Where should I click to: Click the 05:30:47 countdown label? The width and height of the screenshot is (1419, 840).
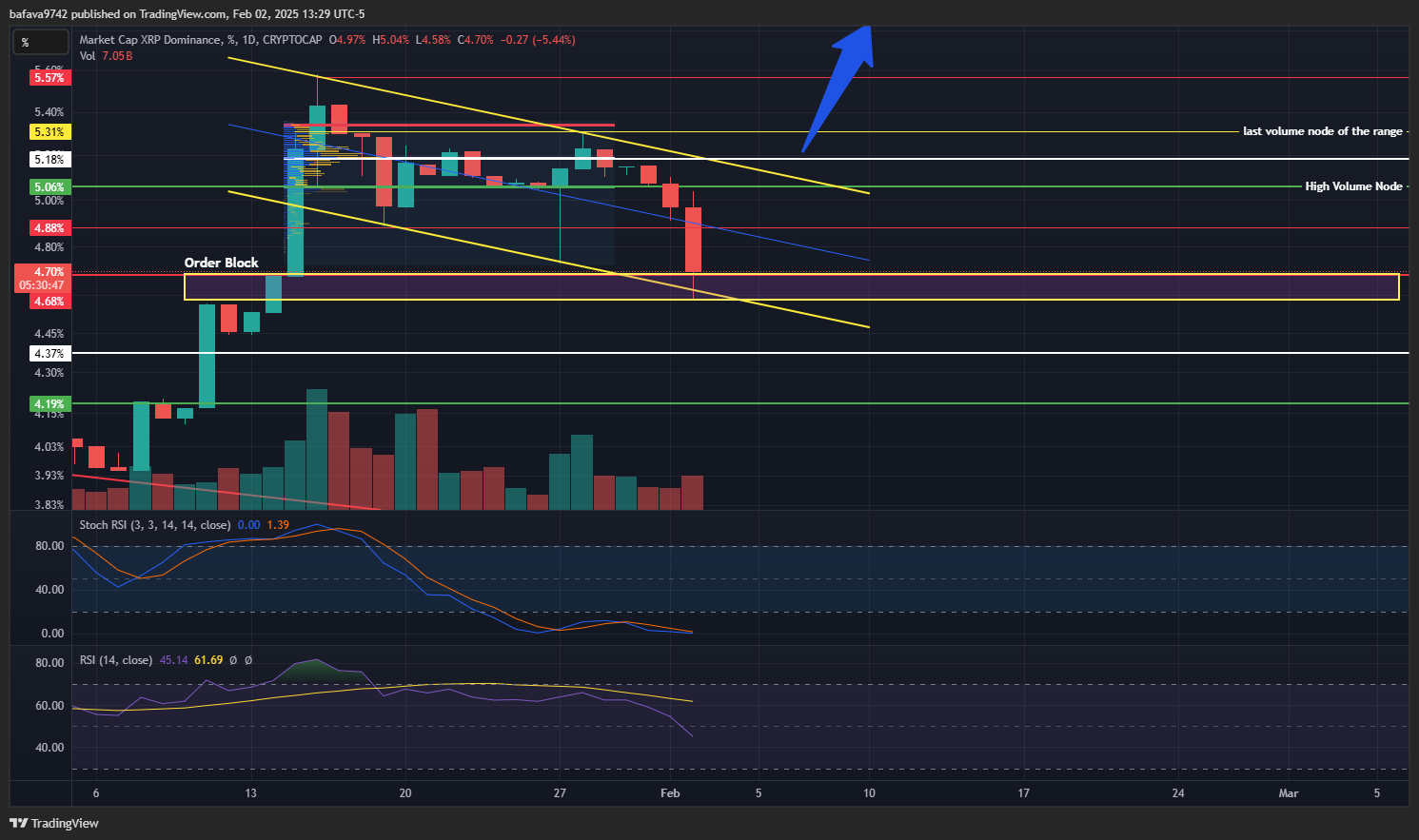coord(42,285)
